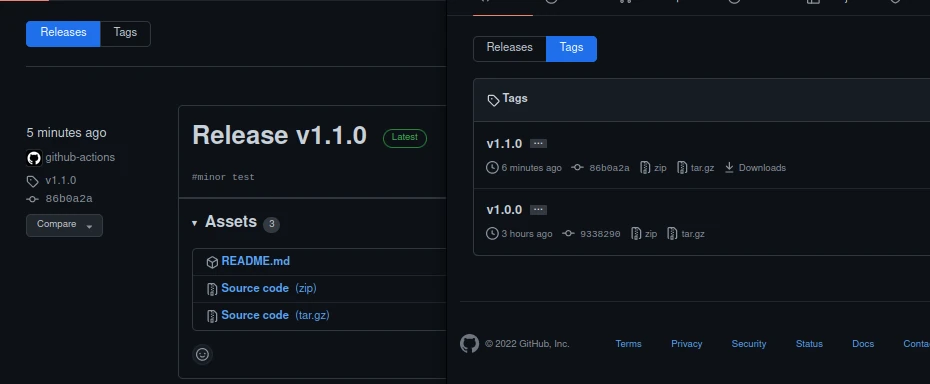Open Status footer link
Viewport: 930px width, 384px height.
click(809, 344)
